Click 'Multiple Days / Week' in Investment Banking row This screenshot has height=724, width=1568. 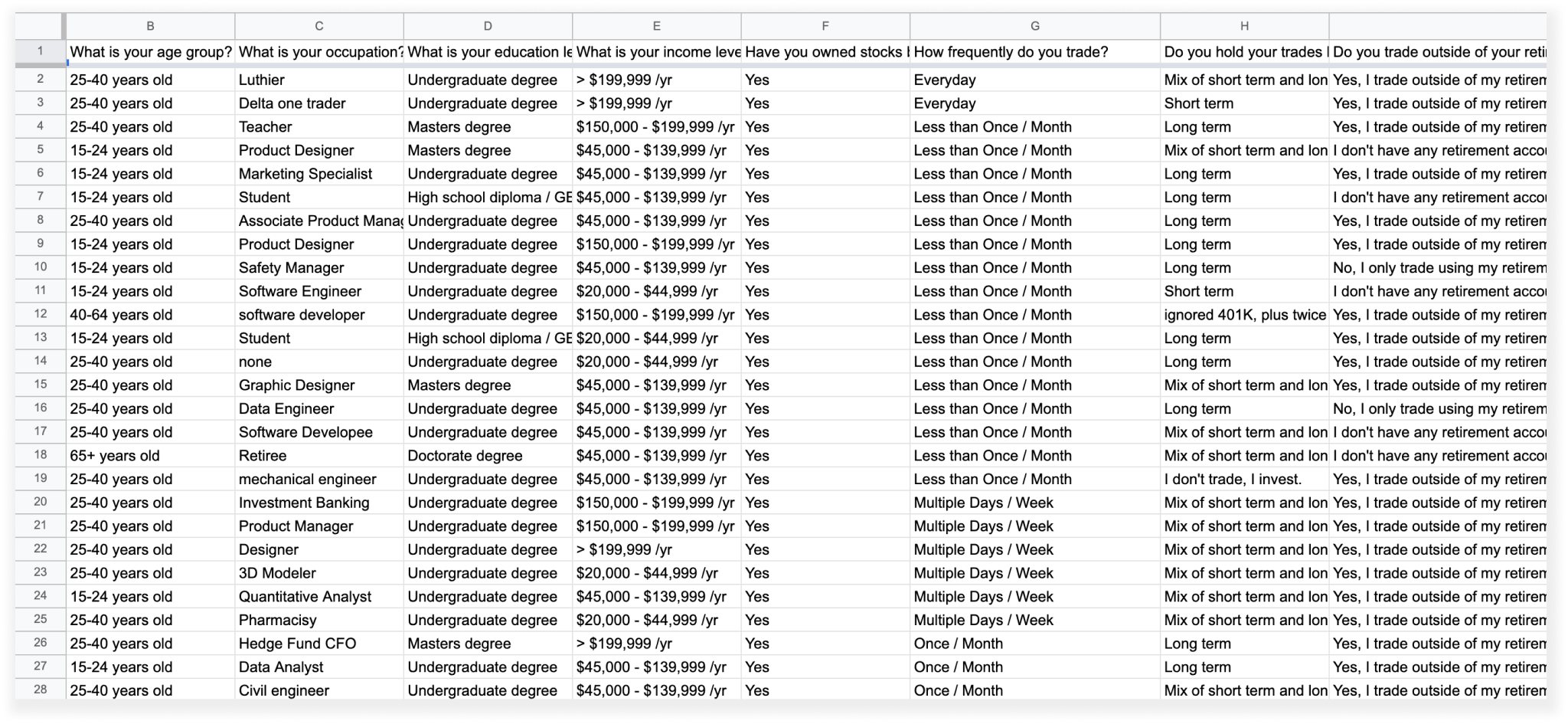tap(1035, 503)
